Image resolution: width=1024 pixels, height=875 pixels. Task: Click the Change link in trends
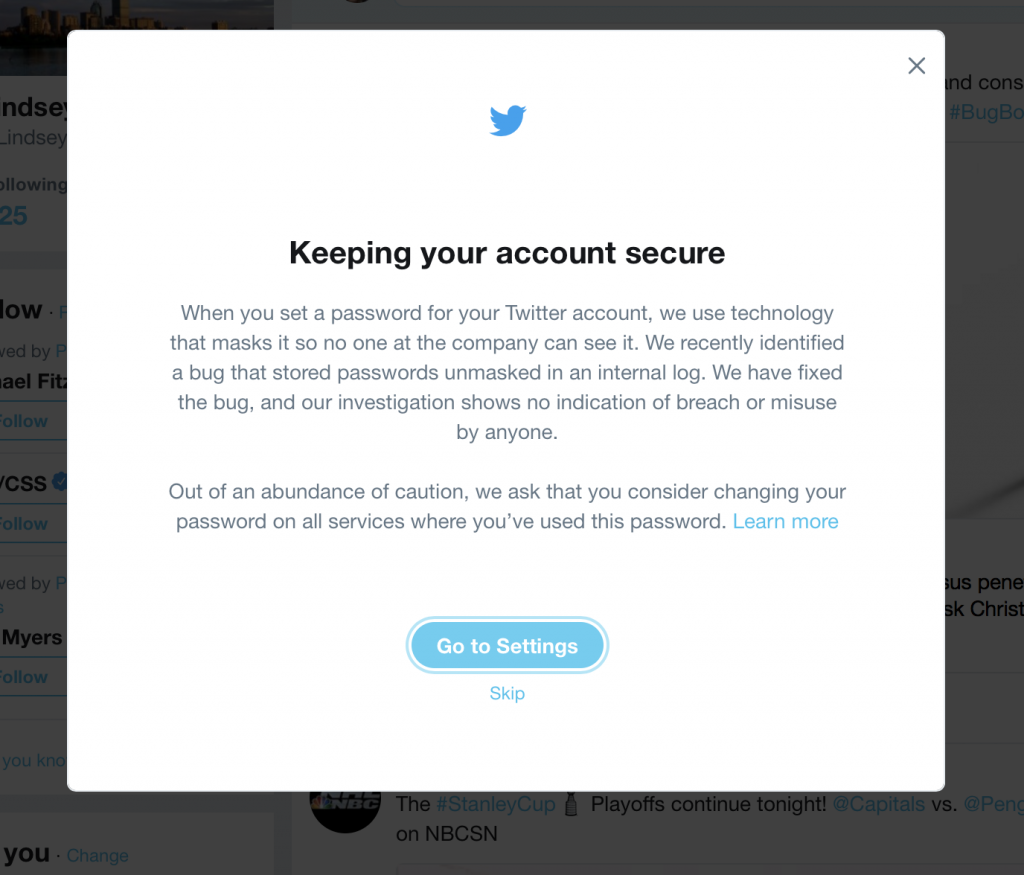(97, 856)
